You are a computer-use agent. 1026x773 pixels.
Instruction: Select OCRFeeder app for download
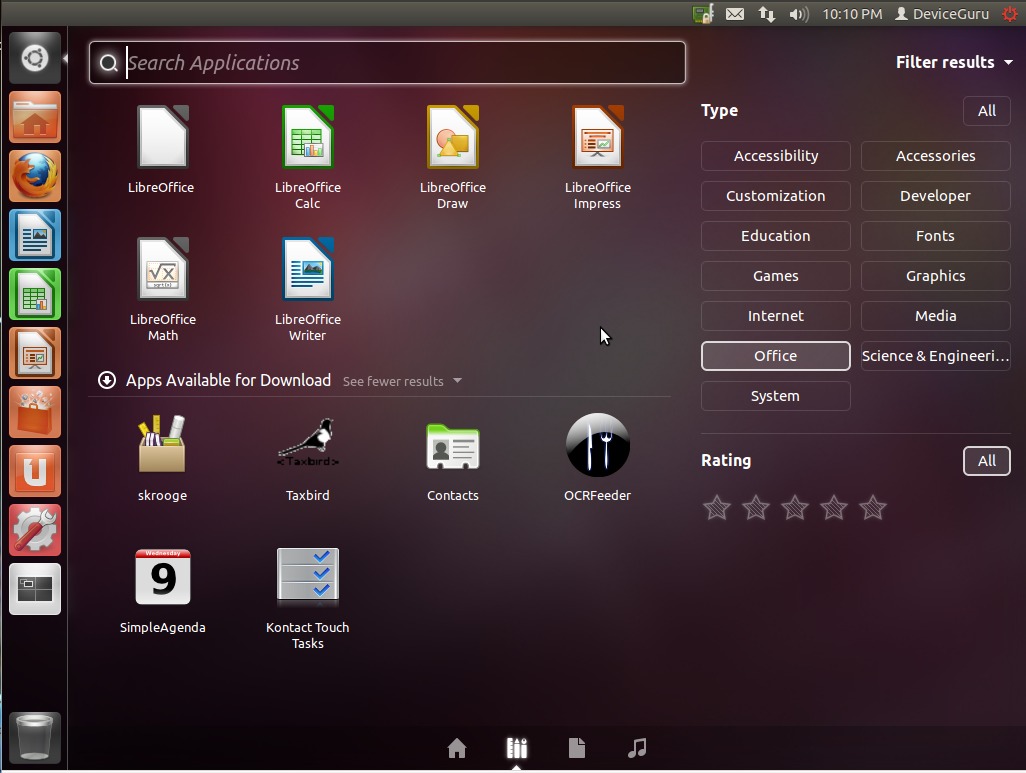pyautogui.click(x=597, y=458)
